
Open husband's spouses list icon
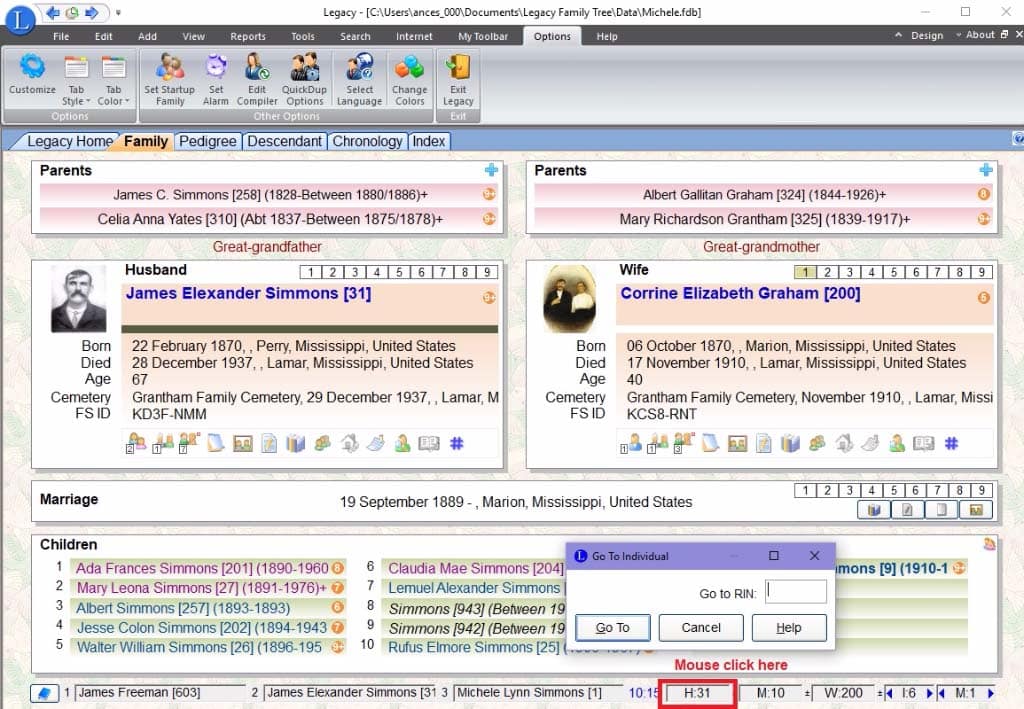pos(163,443)
